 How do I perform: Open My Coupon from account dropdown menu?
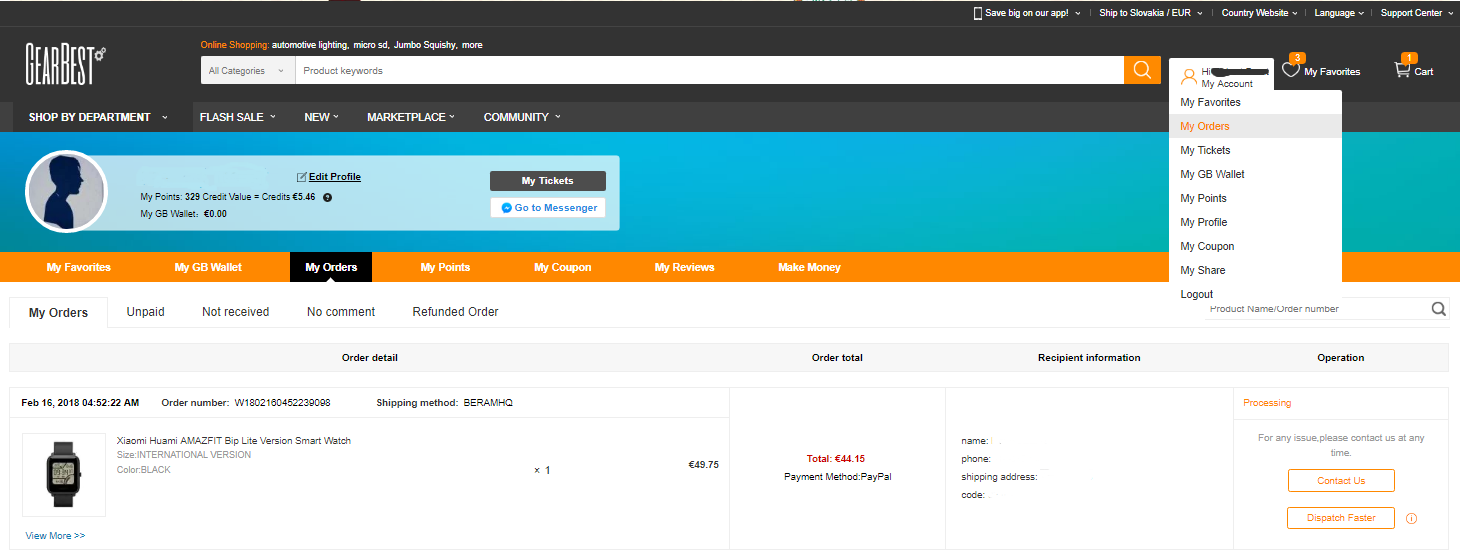(x=1255, y=246)
